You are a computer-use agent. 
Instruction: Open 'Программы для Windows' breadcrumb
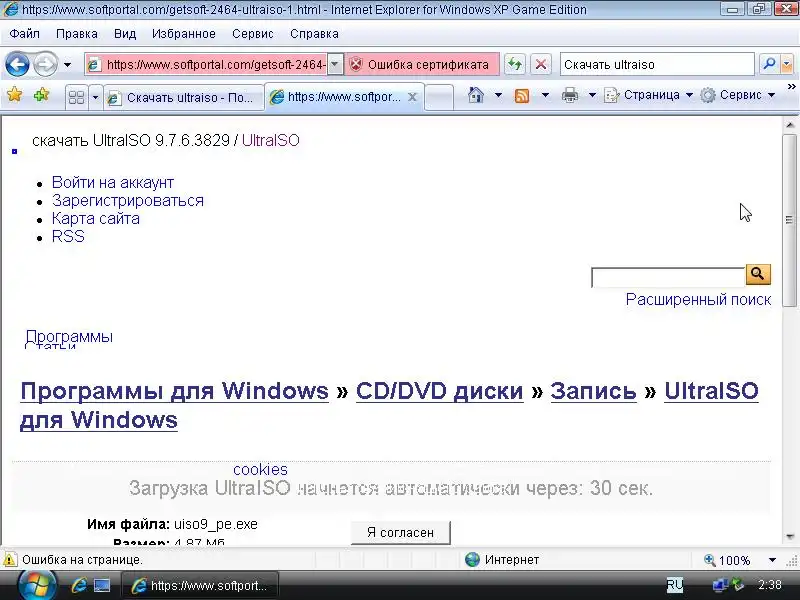click(x=174, y=391)
